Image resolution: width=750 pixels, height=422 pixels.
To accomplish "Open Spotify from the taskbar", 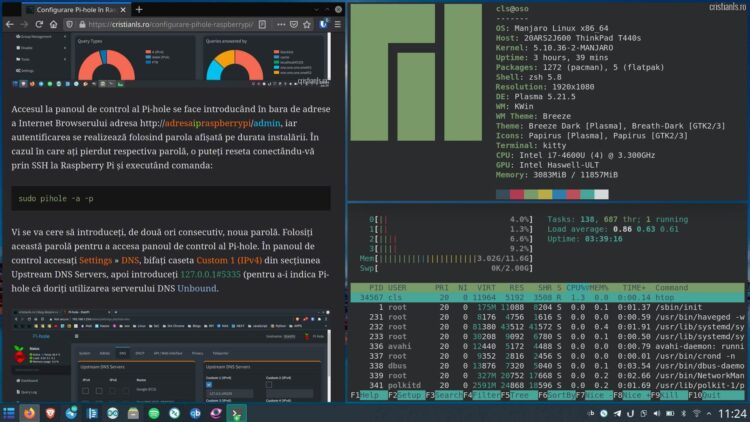I will pos(154,413).
